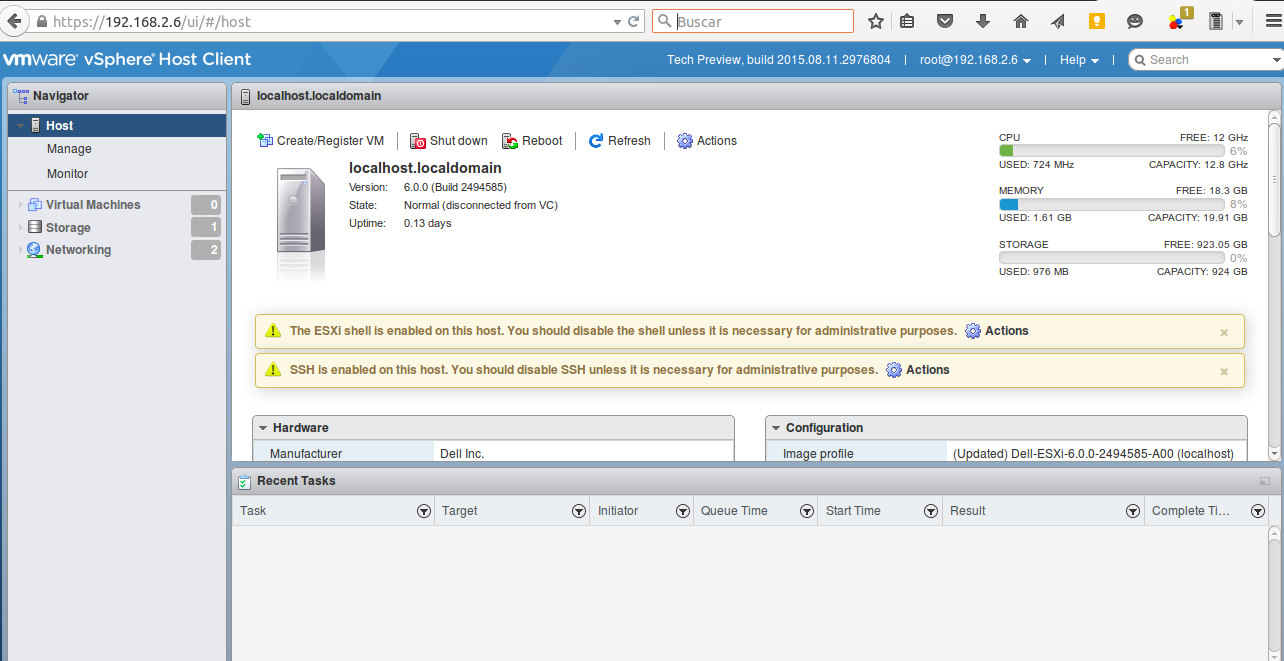1284x661 pixels.
Task: Collapse the Configuration panel
Action: pos(776,428)
